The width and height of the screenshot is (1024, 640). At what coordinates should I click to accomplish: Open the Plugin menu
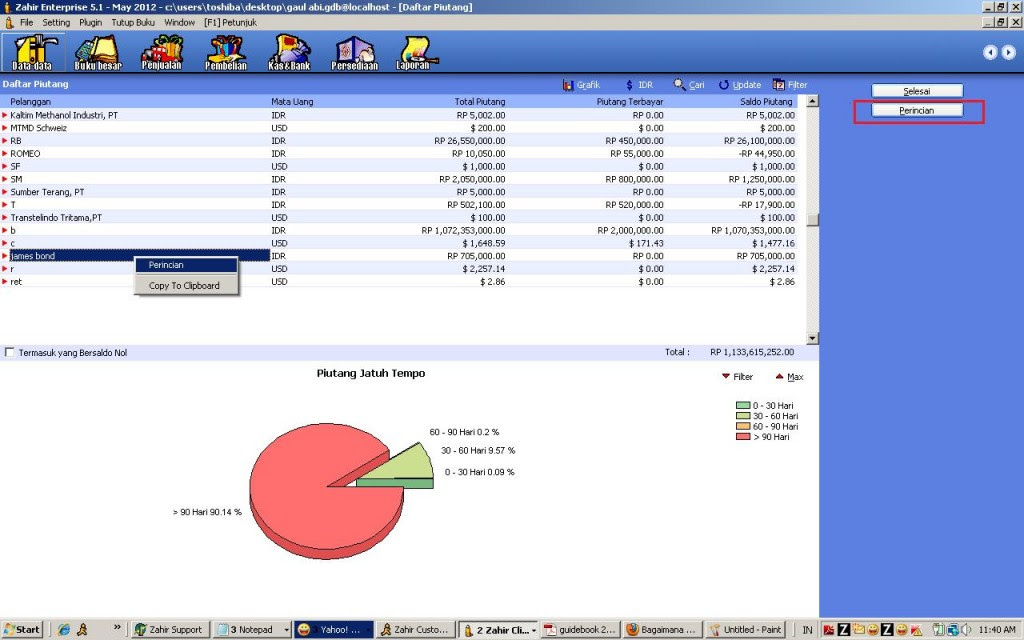[x=91, y=22]
